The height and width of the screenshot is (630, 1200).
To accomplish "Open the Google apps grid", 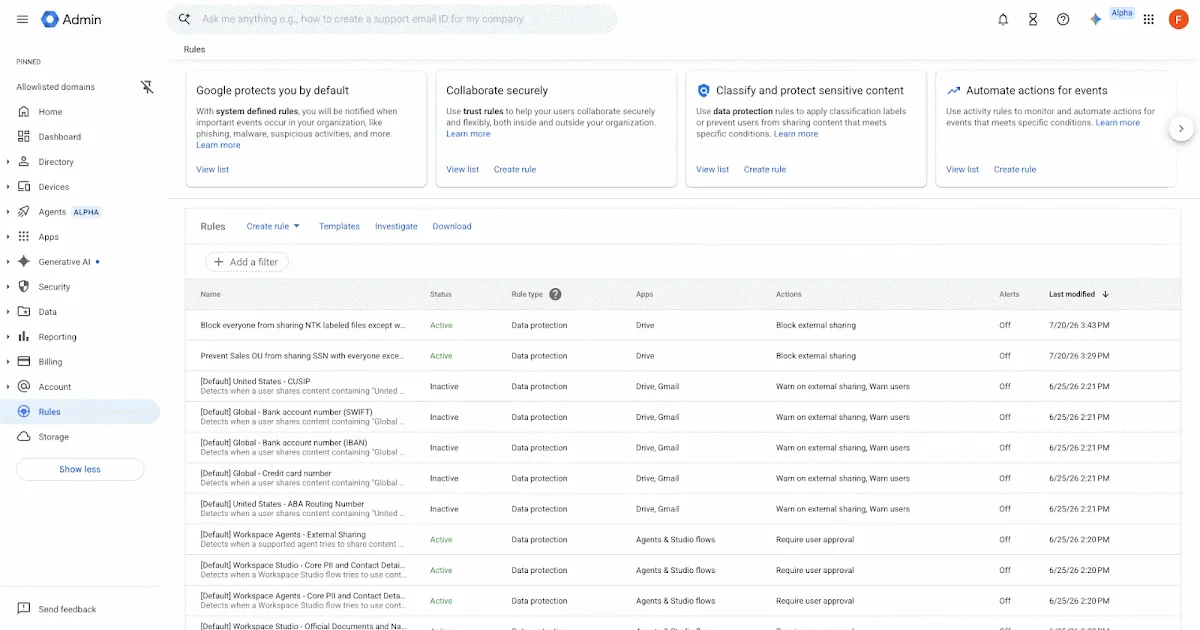I will click(1149, 19).
